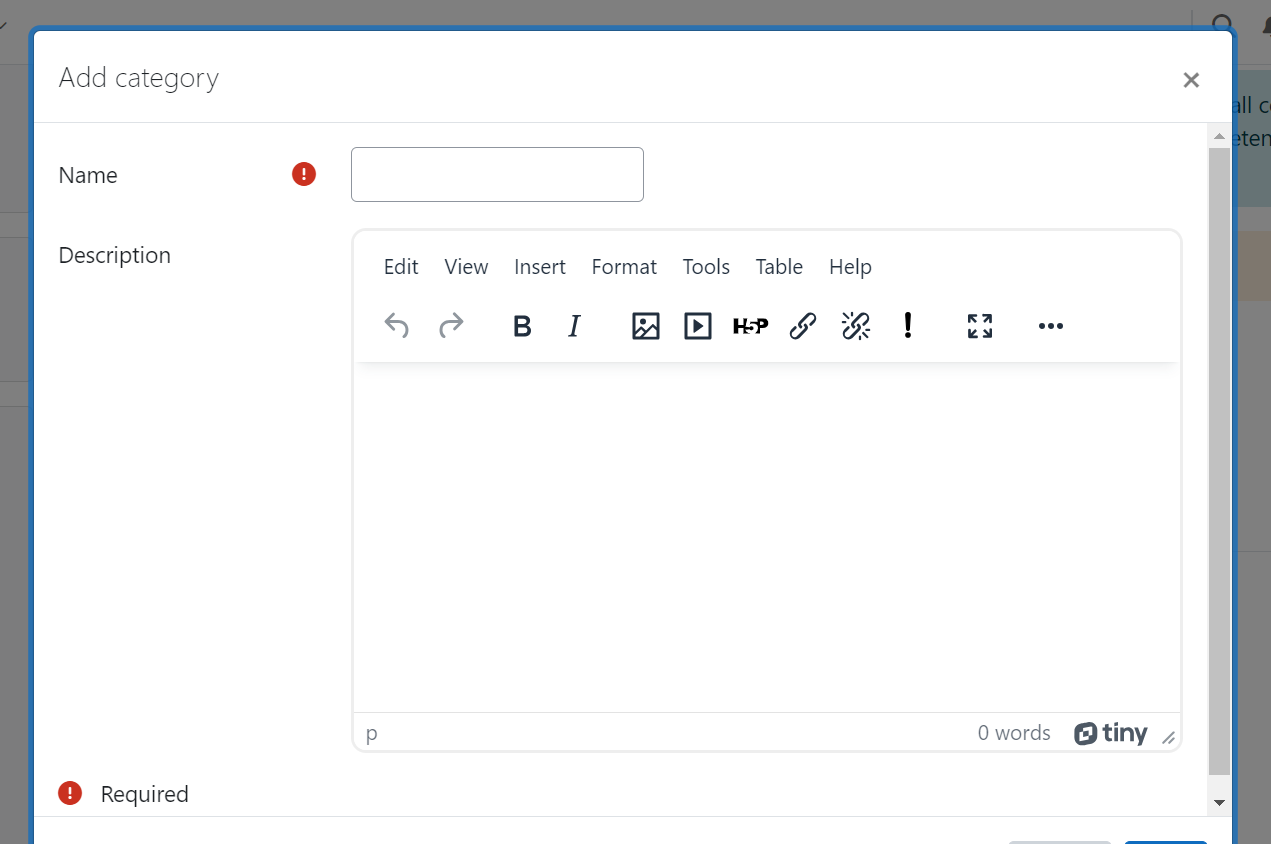Viewport: 1271px width, 844px height.
Task: Open the H5P content inserter
Action: click(750, 326)
